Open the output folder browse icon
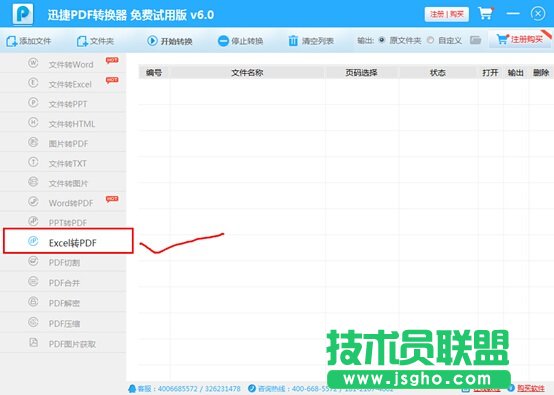 pyautogui.click(x=476, y=40)
